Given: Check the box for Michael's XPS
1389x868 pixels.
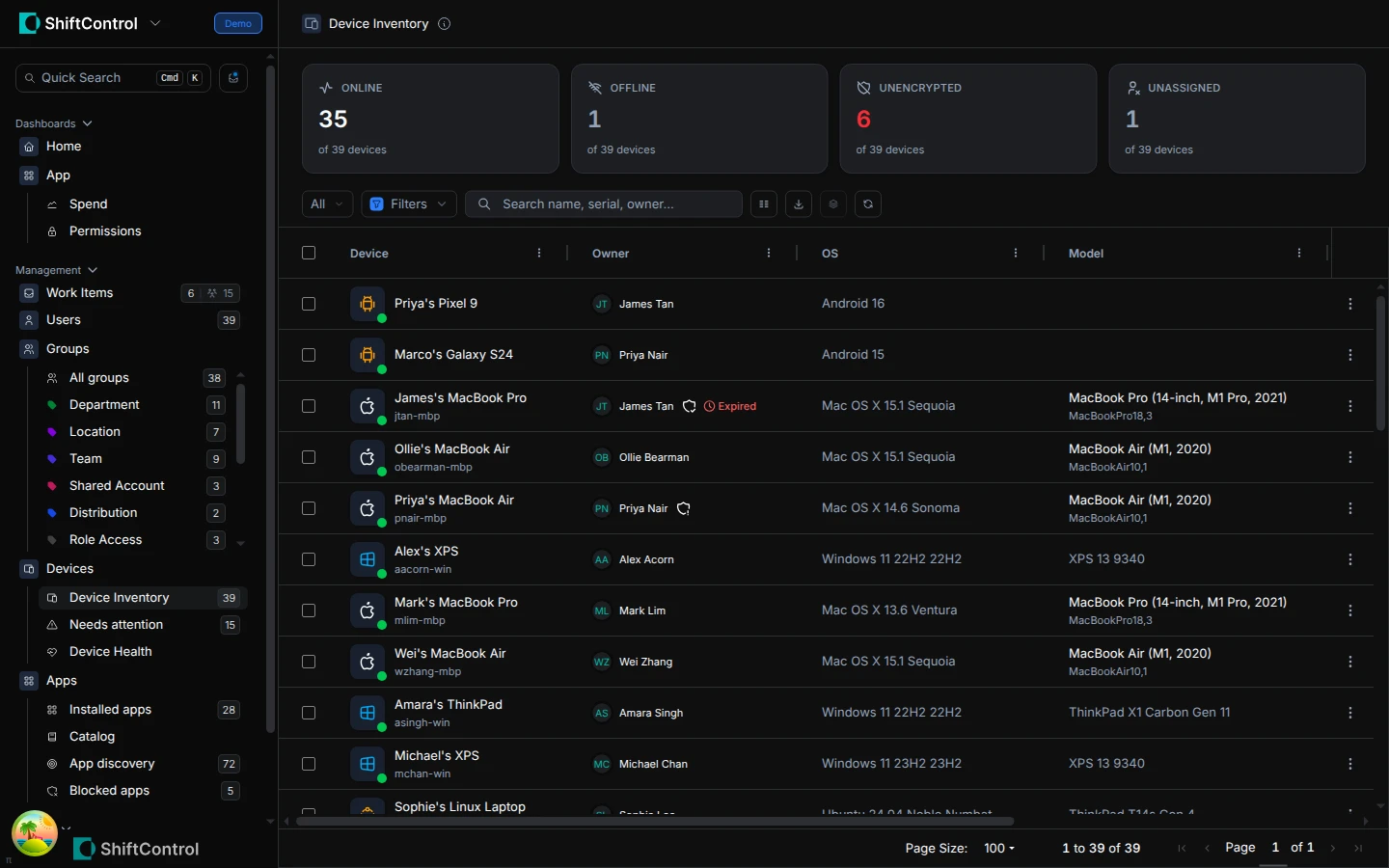Looking at the screenshot, I should point(309,764).
